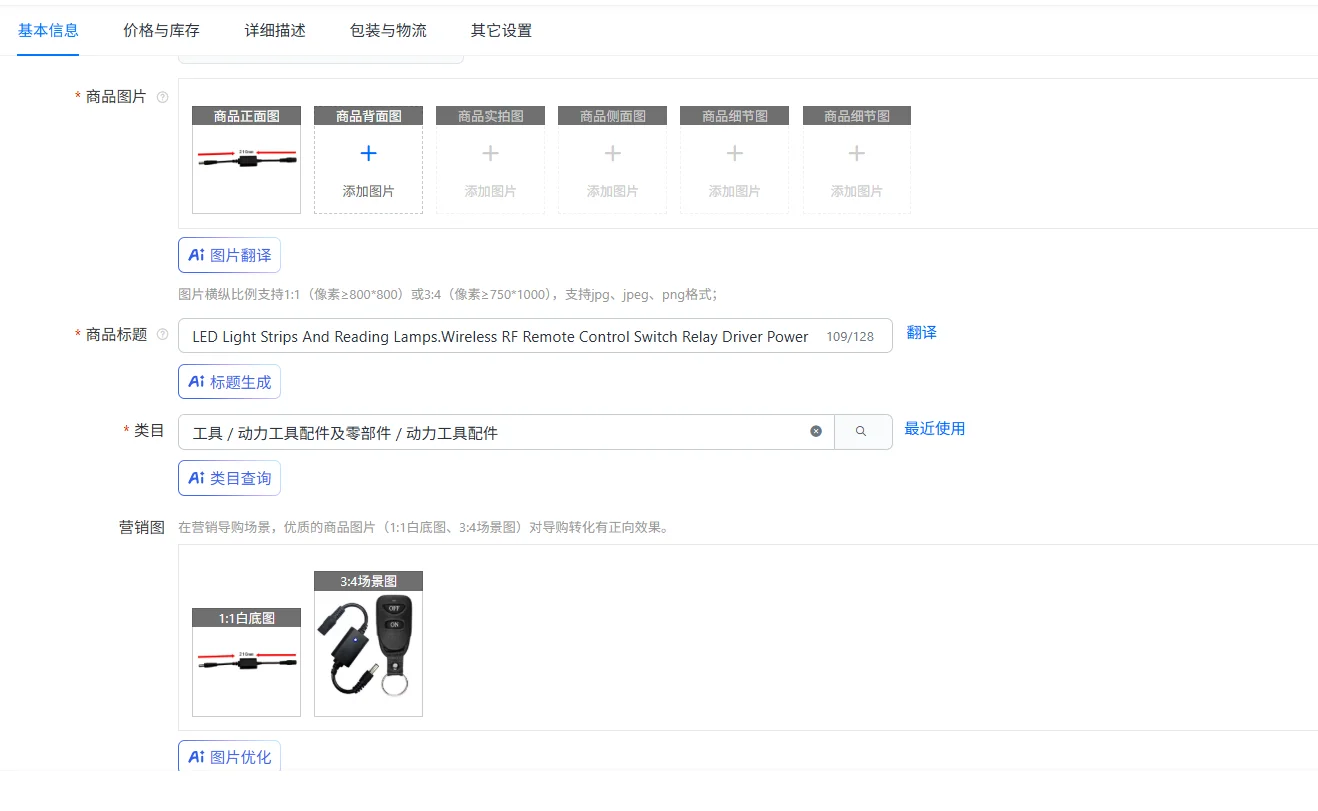Open the 价格与库存 tab
The image size is (1318, 811).
tap(161, 30)
